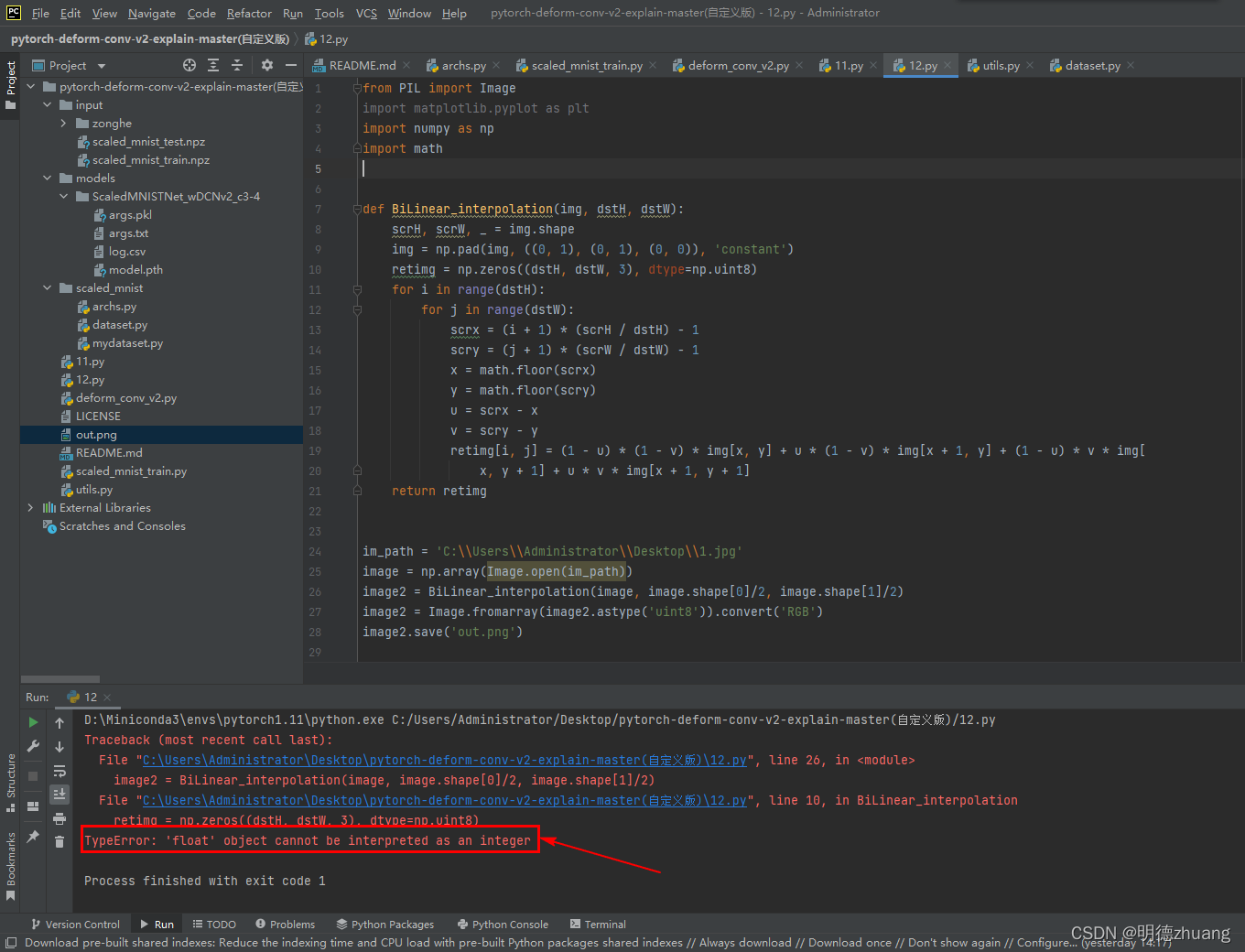
Task: Close the archs.py editor tab
Action: [x=496, y=65]
